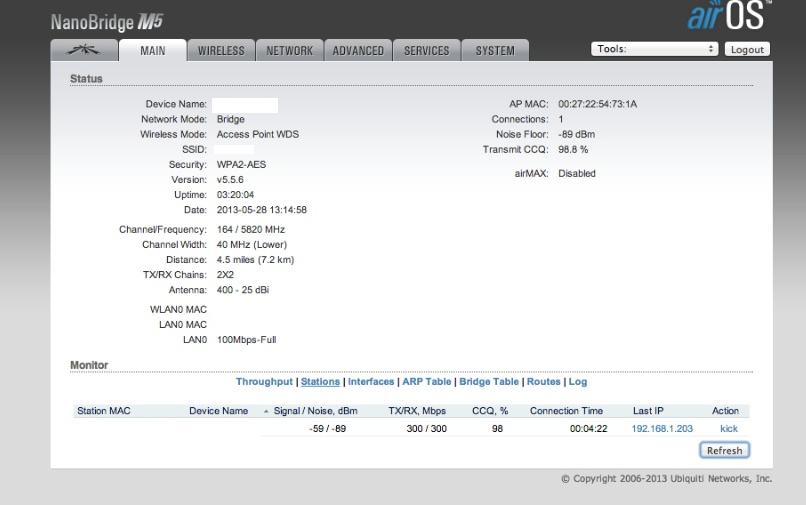The image size is (806, 505).
Task: Expand the Tools dropdown
Action: click(655, 49)
